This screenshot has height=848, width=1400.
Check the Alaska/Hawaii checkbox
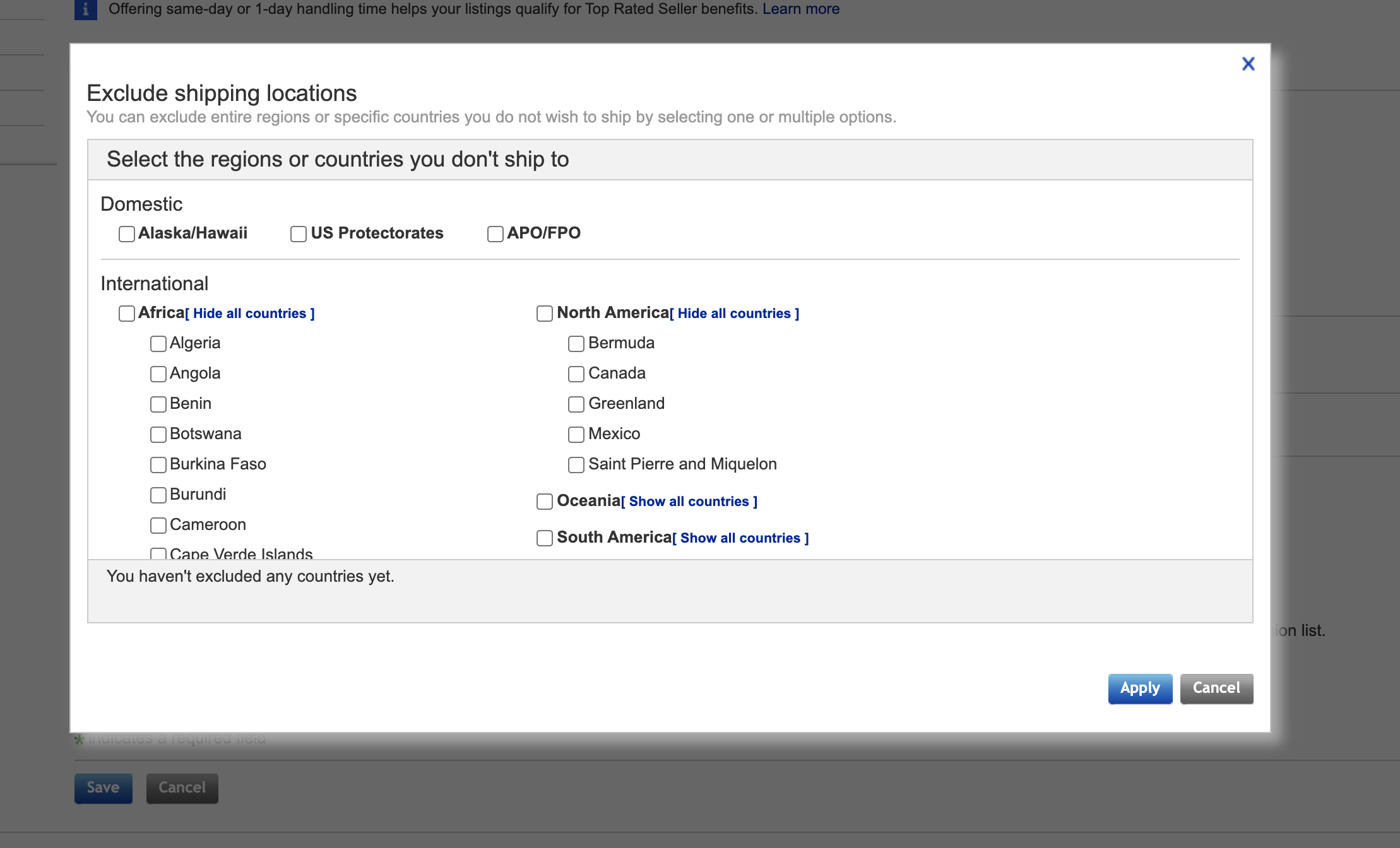(x=127, y=234)
